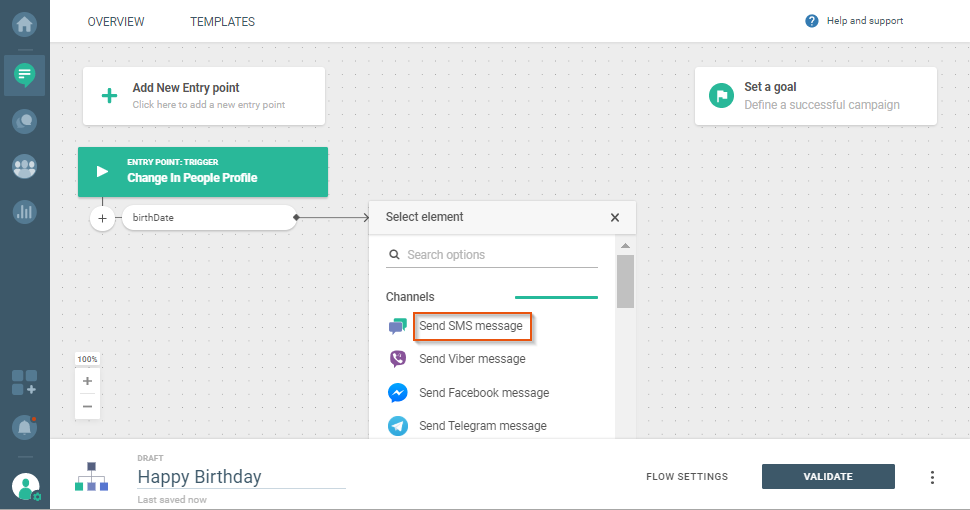Image resolution: width=970 pixels, height=510 pixels.
Task: Open the Apps add-ons sidebar icon
Action: [x=24, y=382]
